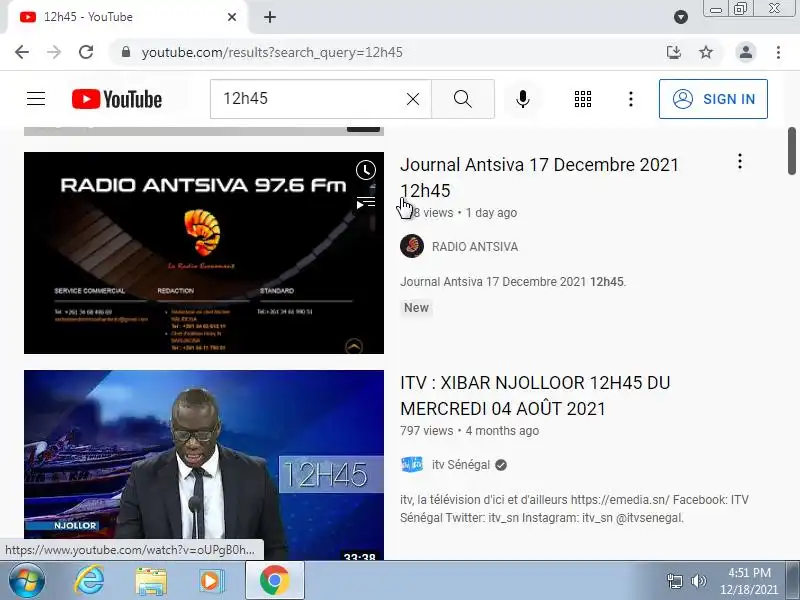Screen dimensions: 800x600
Task: Open Chrome tab search dropdown
Action: [x=681, y=17]
